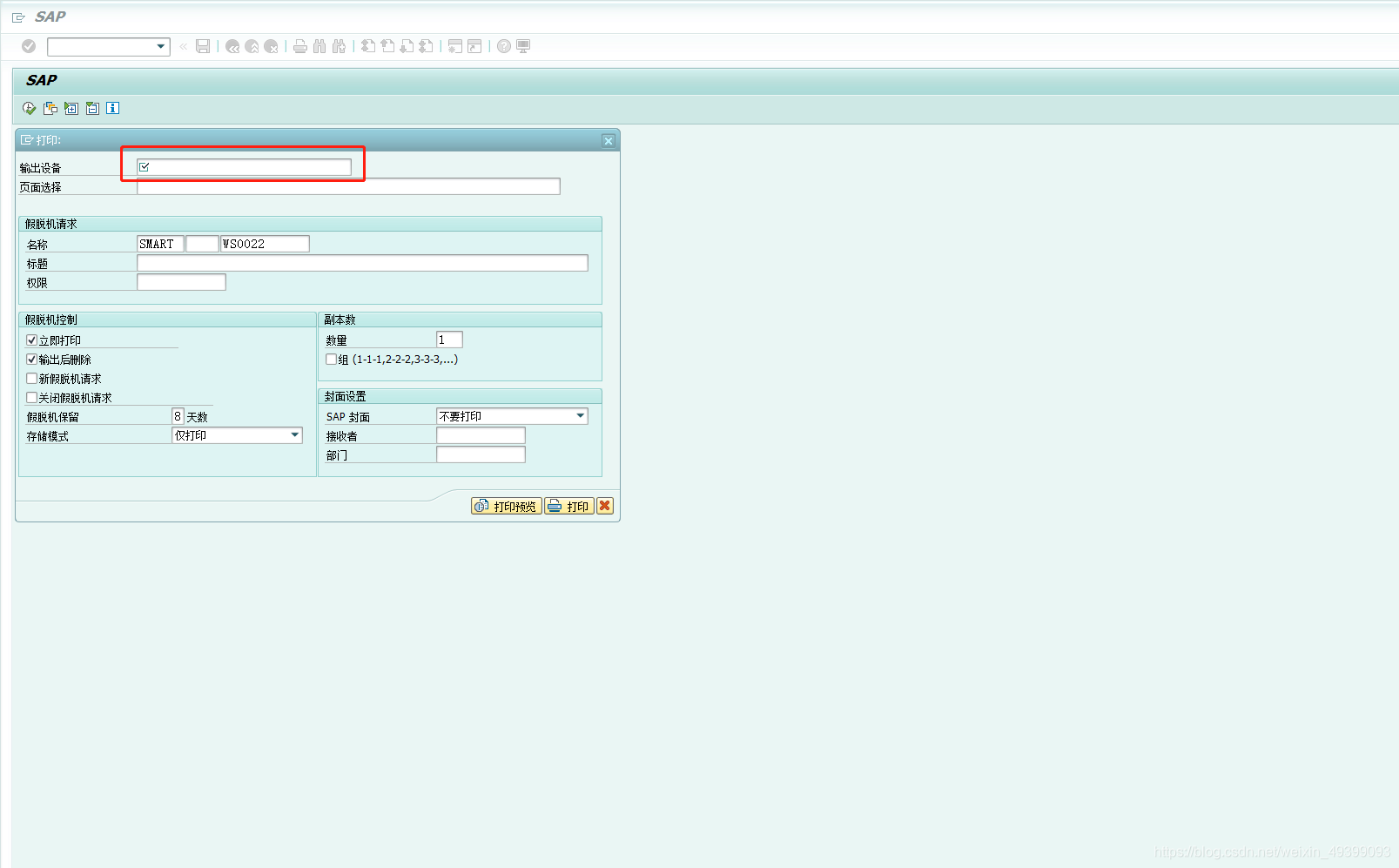
Task: Click the Previous Page icon
Action: pos(387,46)
